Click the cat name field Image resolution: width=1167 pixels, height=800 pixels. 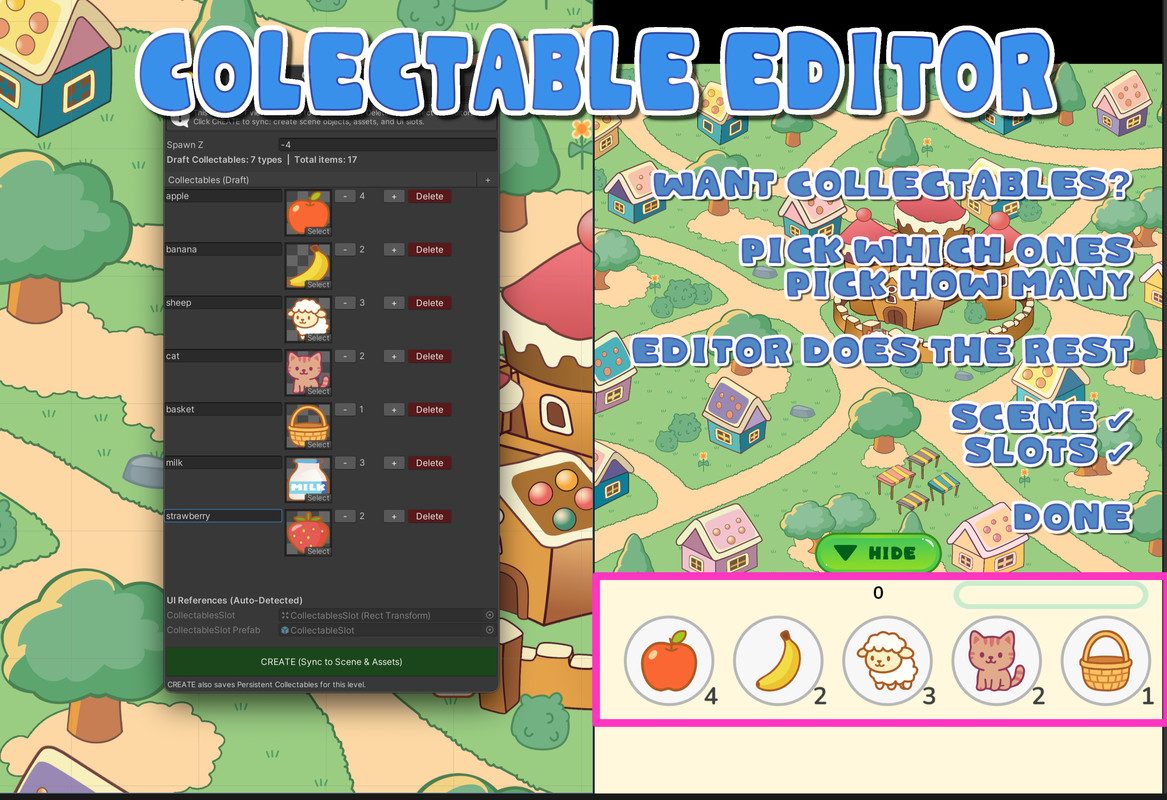pyautogui.click(x=223, y=356)
